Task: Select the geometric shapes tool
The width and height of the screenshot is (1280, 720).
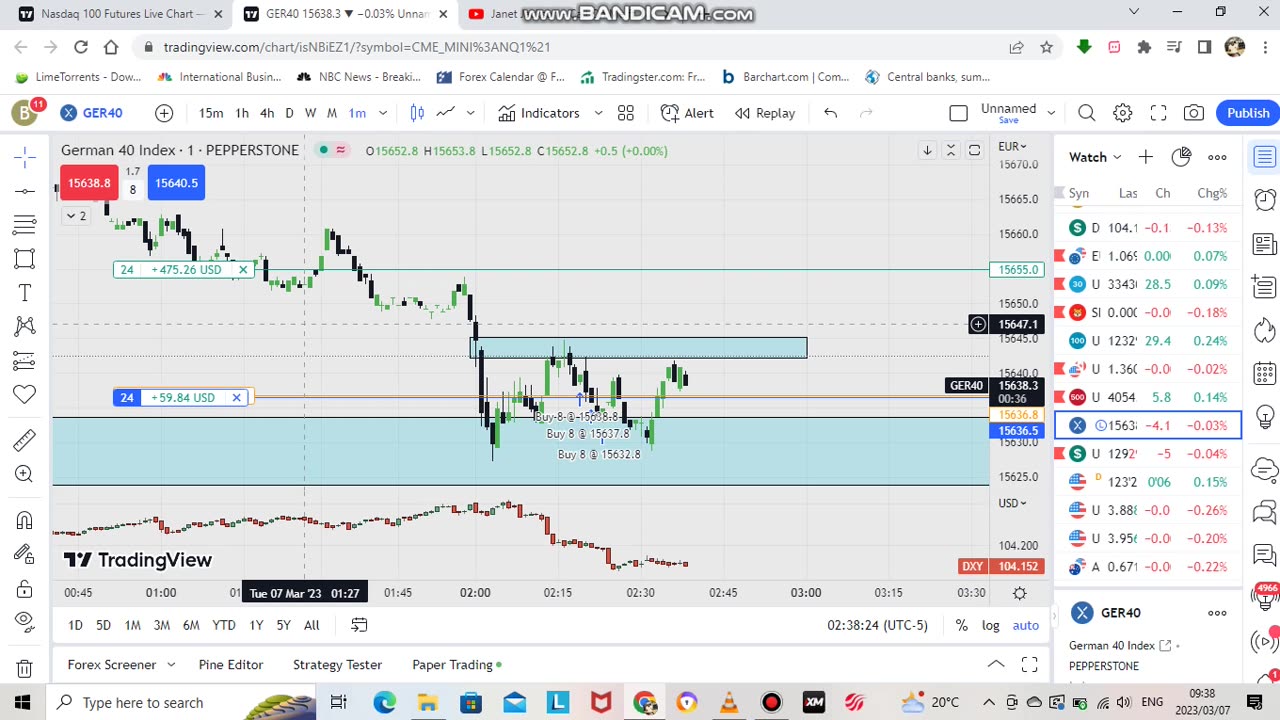Action: (25, 258)
